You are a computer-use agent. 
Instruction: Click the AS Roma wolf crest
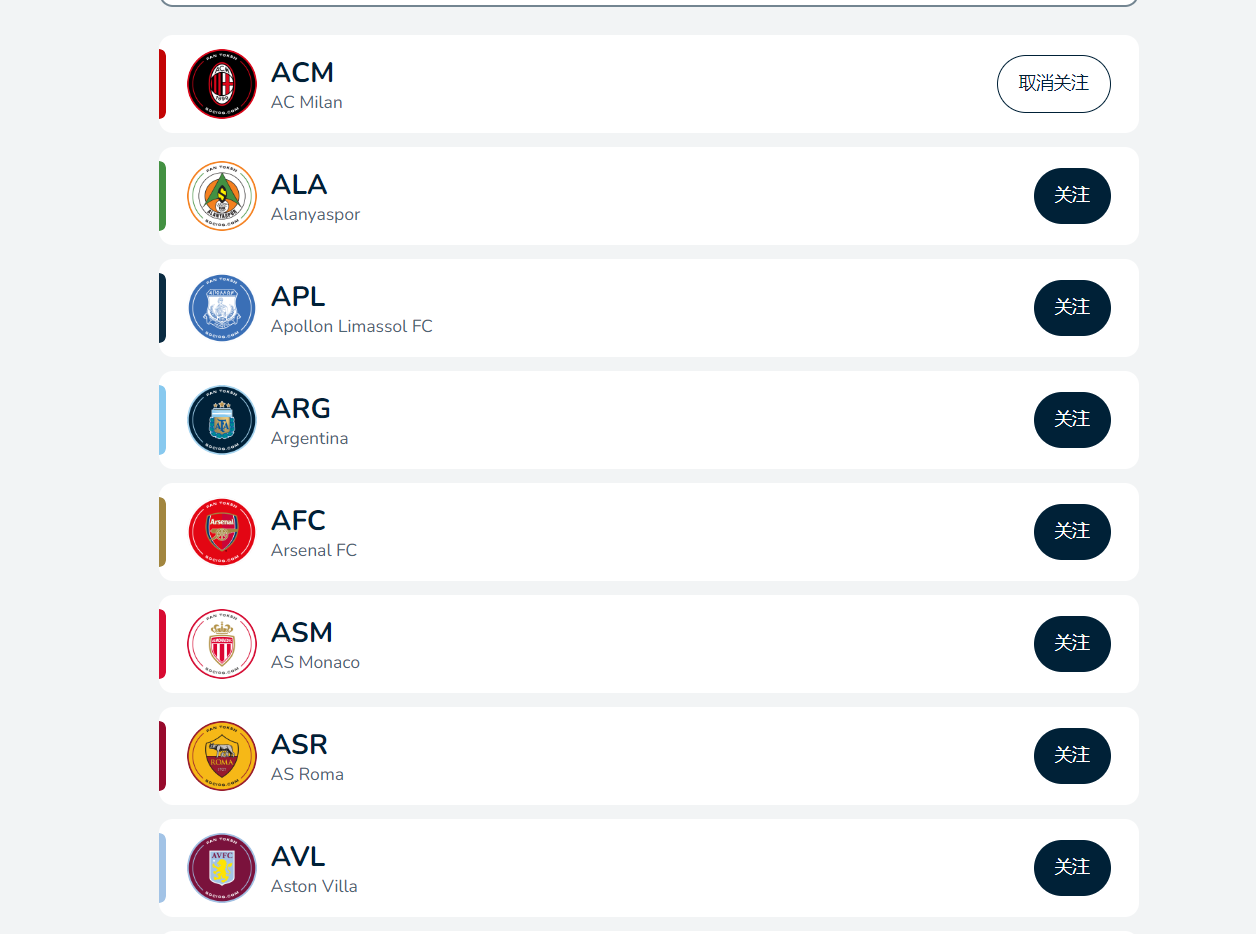222,756
